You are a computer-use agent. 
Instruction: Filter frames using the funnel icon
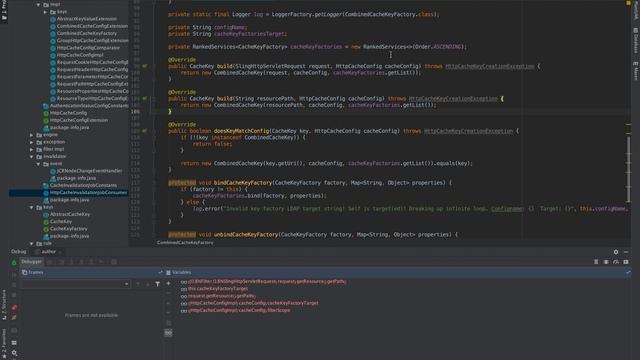point(158,284)
